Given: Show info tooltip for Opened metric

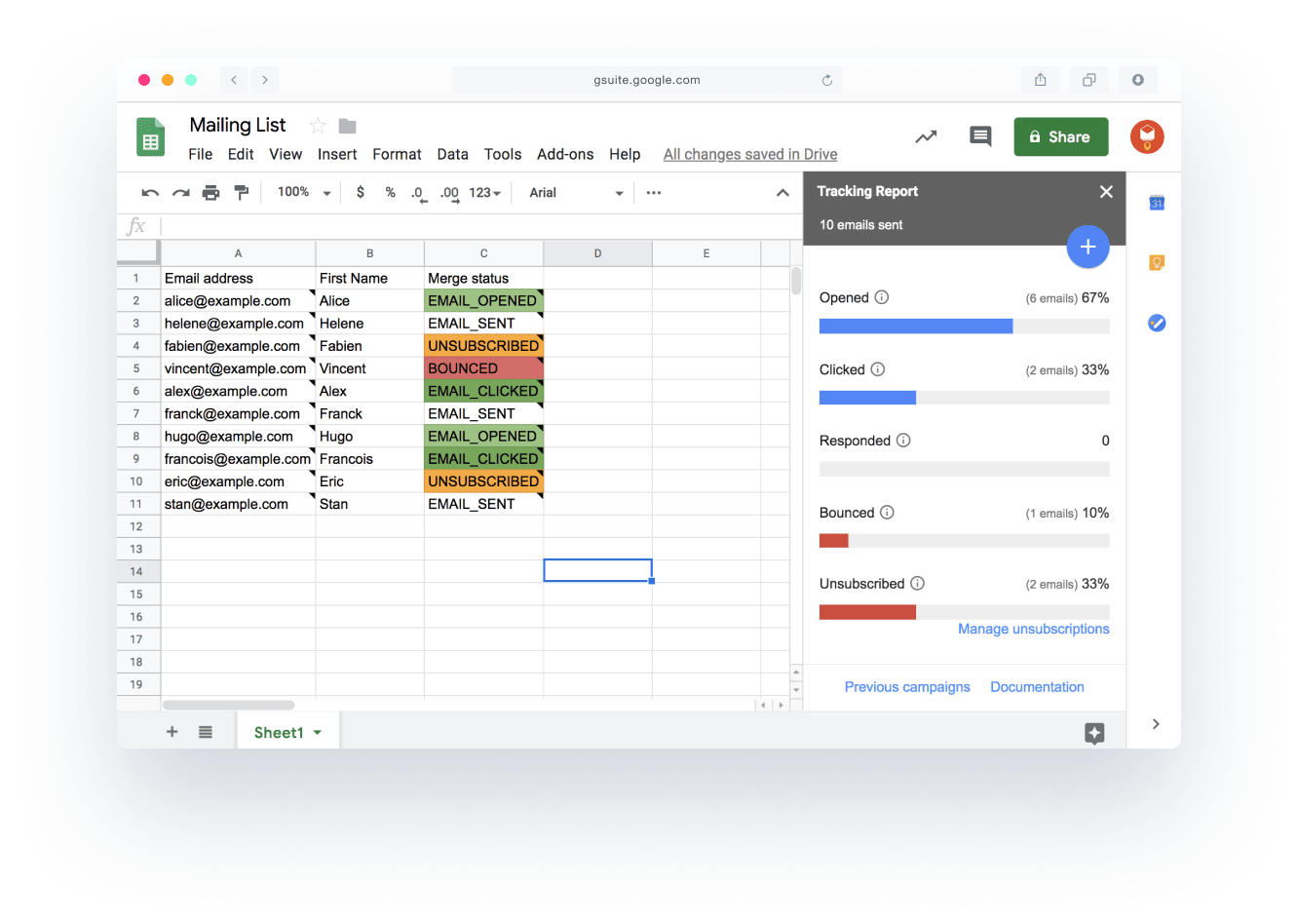Looking at the screenshot, I should [882, 297].
